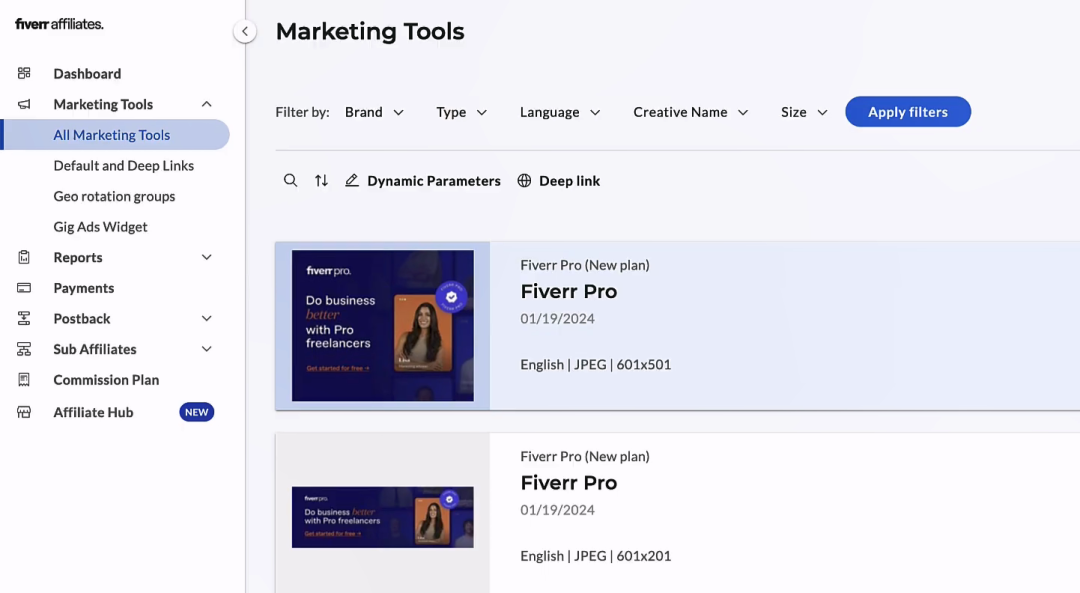Open the Creative Name filter dropdown
1080x593 pixels.
[x=691, y=112]
